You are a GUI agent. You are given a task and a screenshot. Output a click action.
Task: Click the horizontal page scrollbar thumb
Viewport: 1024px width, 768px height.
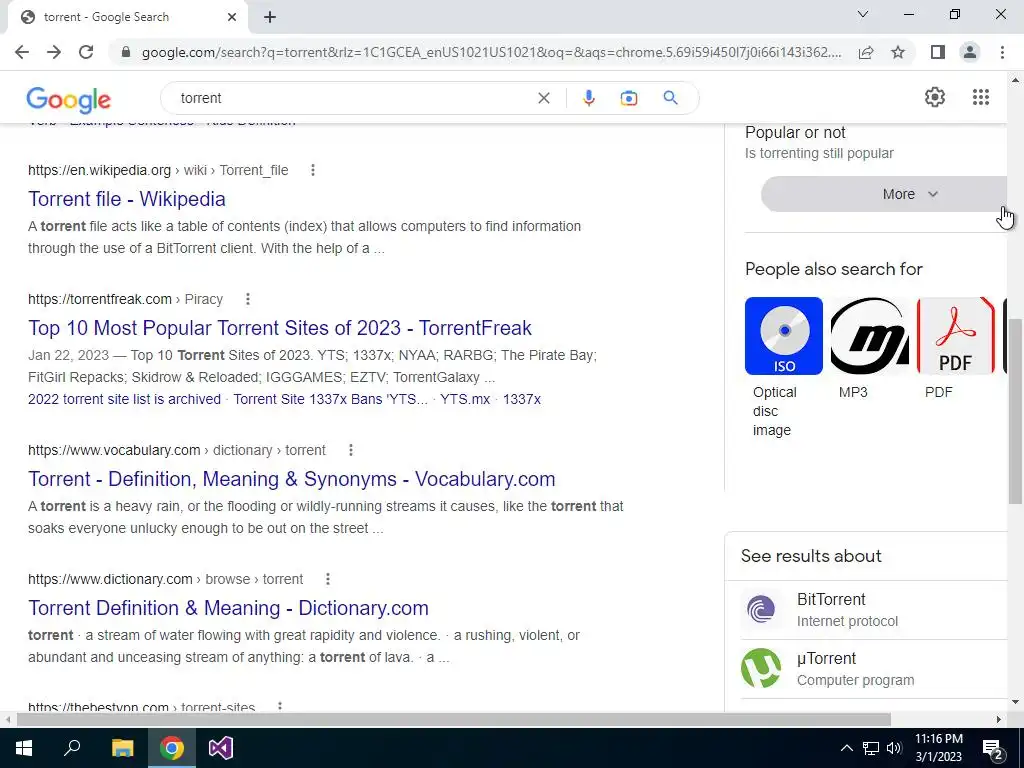pyautogui.click(x=453, y=719)
